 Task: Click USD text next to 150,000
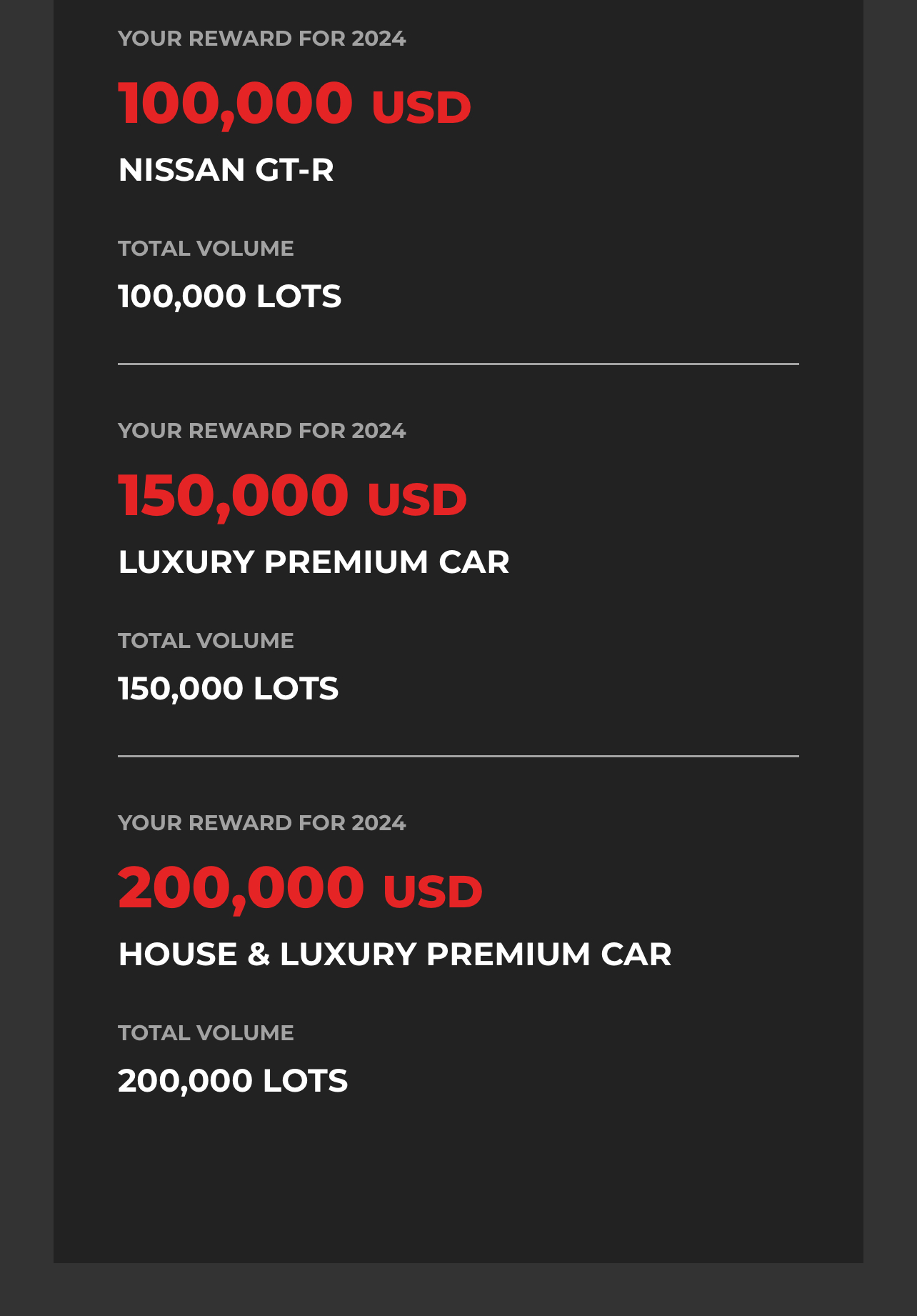(x=417, y=500)
